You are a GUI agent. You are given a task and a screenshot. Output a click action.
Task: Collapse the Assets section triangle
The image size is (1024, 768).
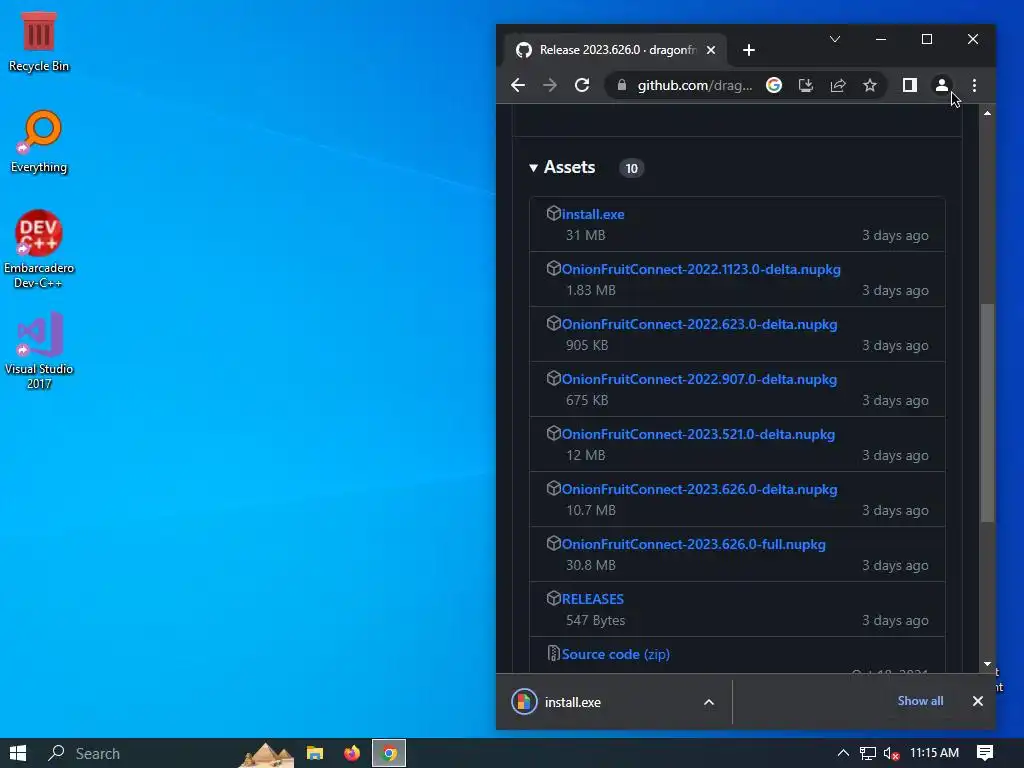click(534, 168)
